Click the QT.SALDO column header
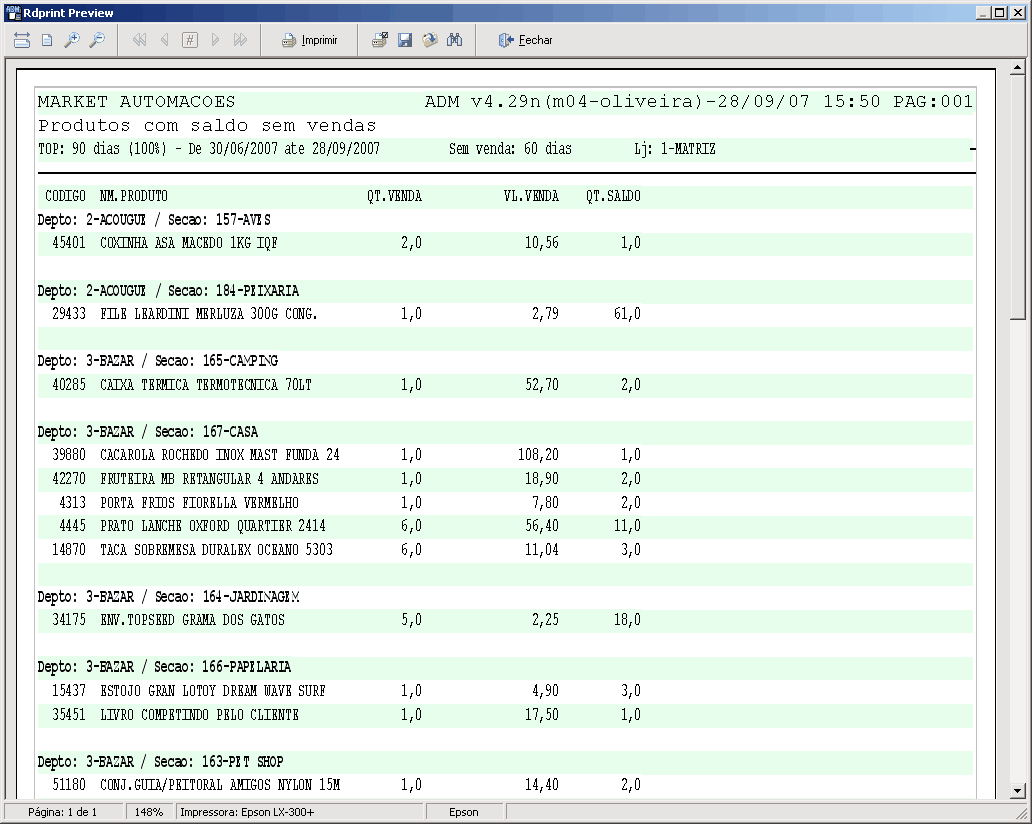The height and width of the screenshot is (824, 1032). (613, 196)
